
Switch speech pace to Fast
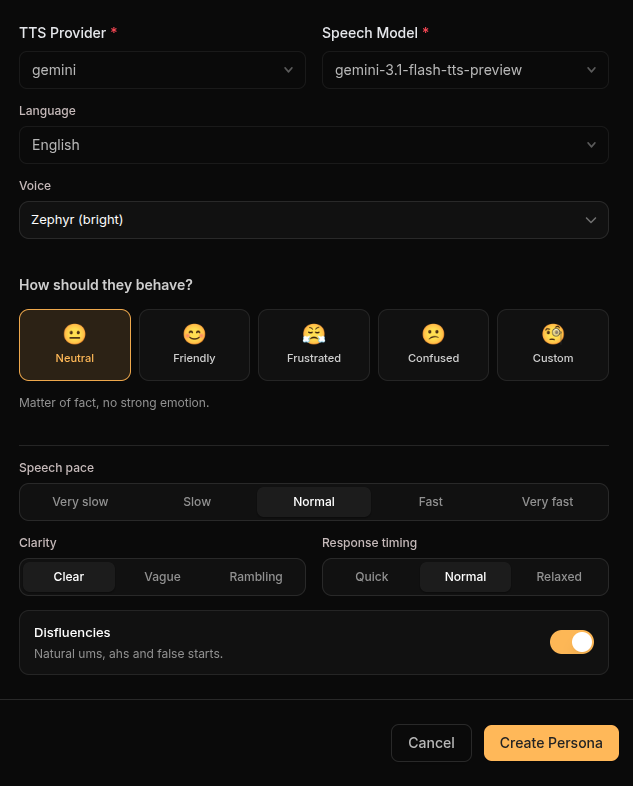431,502
